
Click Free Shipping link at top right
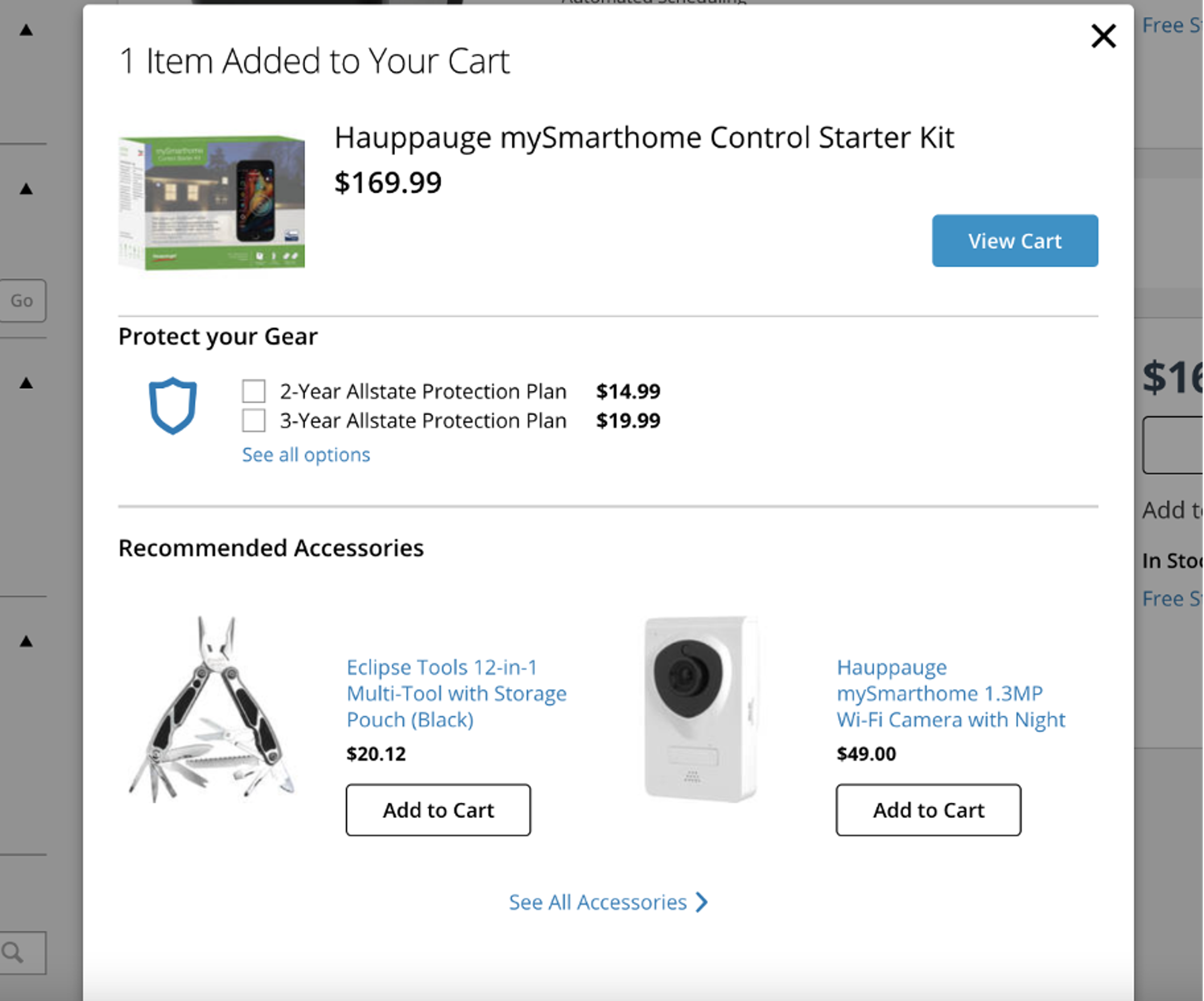[x=1171, y=25]
